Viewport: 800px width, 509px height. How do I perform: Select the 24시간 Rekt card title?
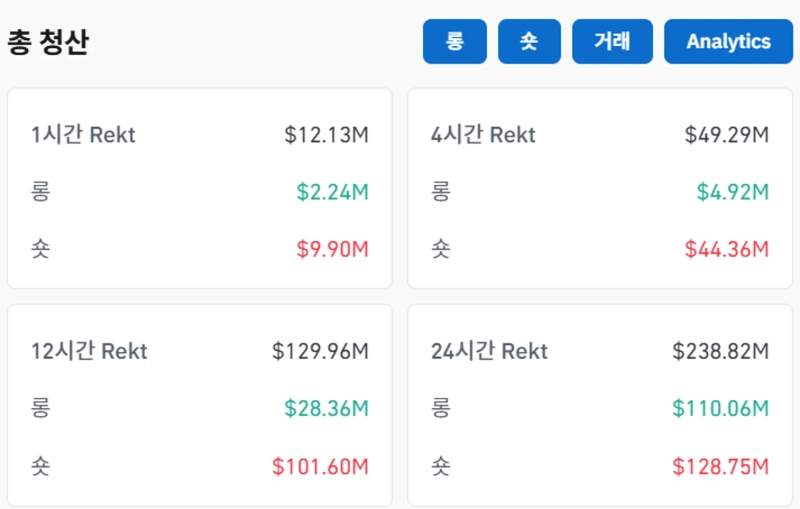coord(489,351)
